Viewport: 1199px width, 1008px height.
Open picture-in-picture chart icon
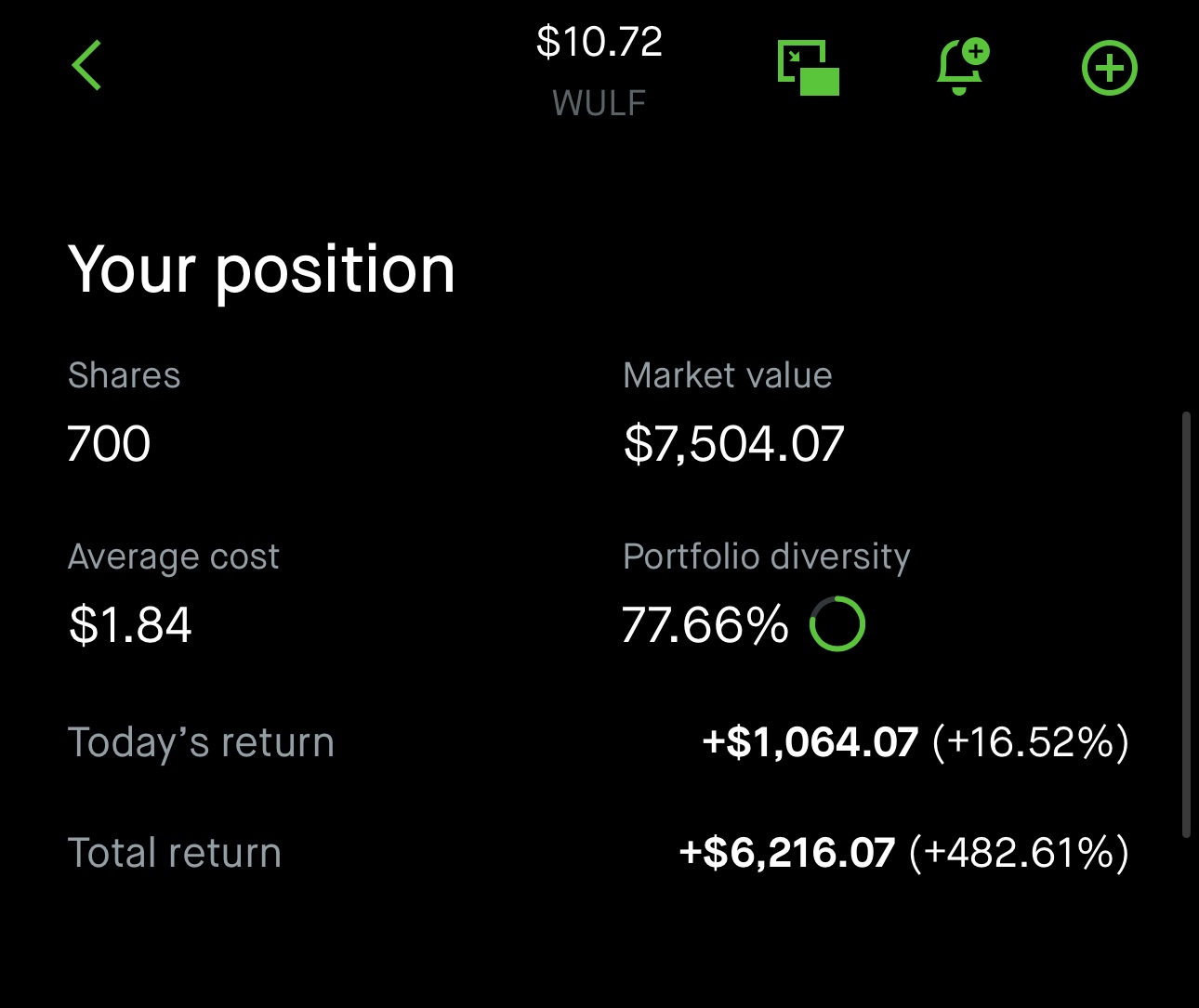coord(808,68)
